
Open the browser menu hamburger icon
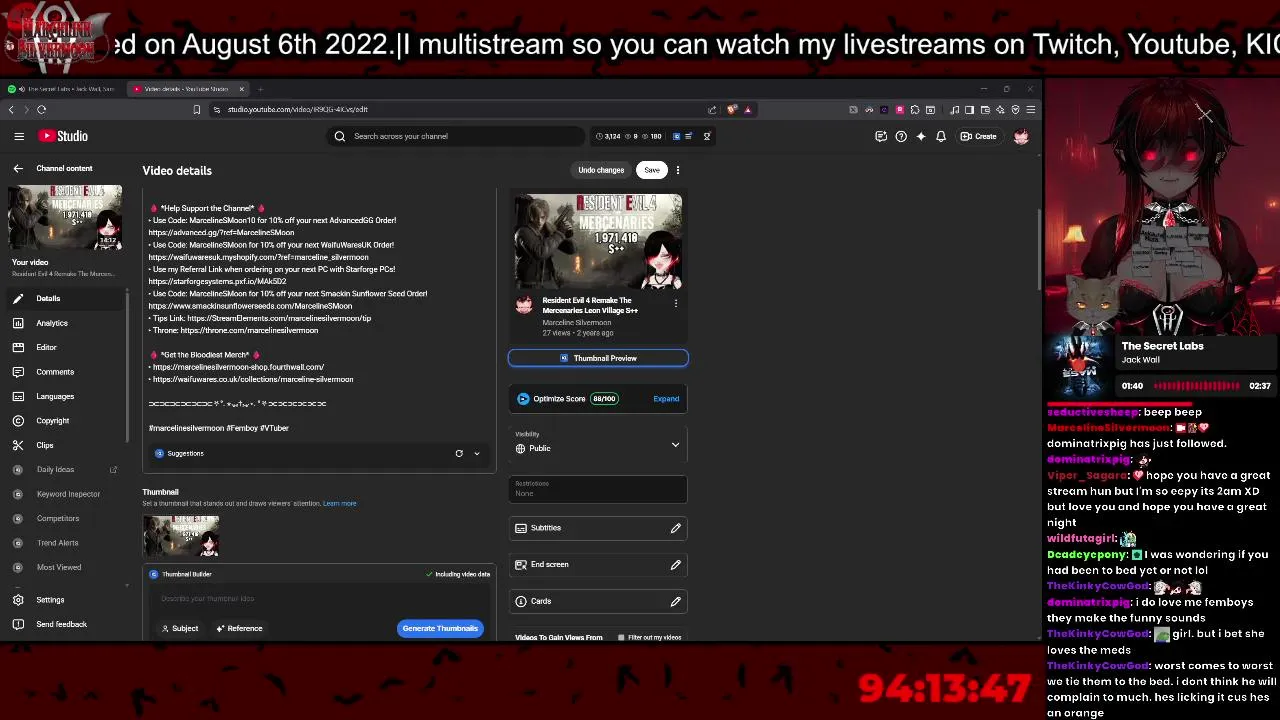(1031, 109)
